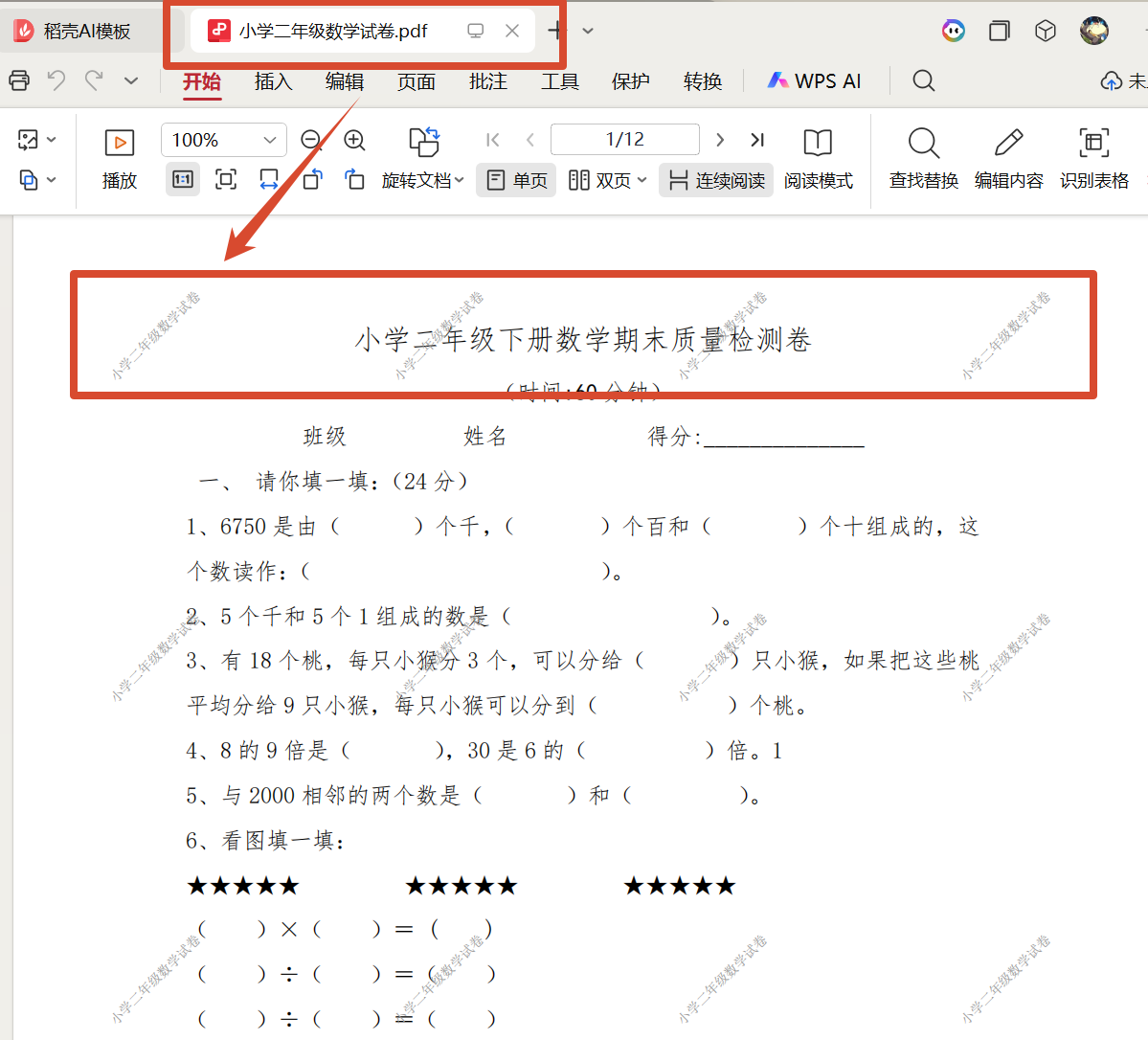1148x1040 pixels.
Task: Expand the new tab dropdown chevron
Action: (x=588, y=31)
